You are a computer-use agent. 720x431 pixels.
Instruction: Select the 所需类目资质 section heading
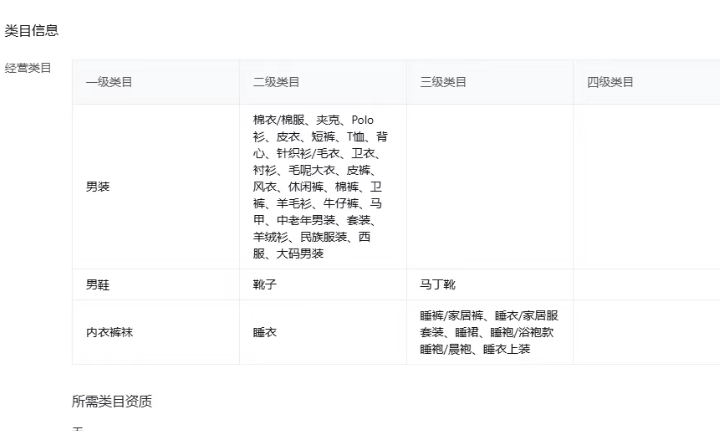click(112, 402)
